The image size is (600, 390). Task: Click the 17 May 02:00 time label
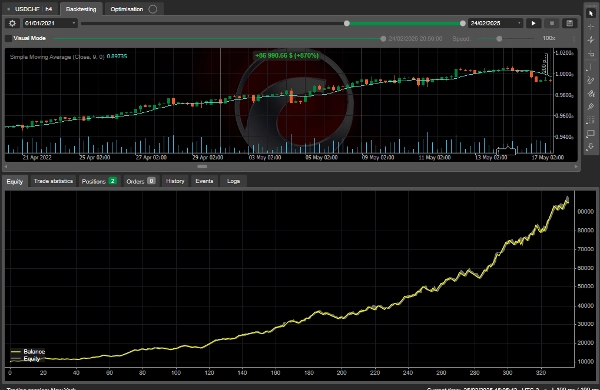point(547,157)
